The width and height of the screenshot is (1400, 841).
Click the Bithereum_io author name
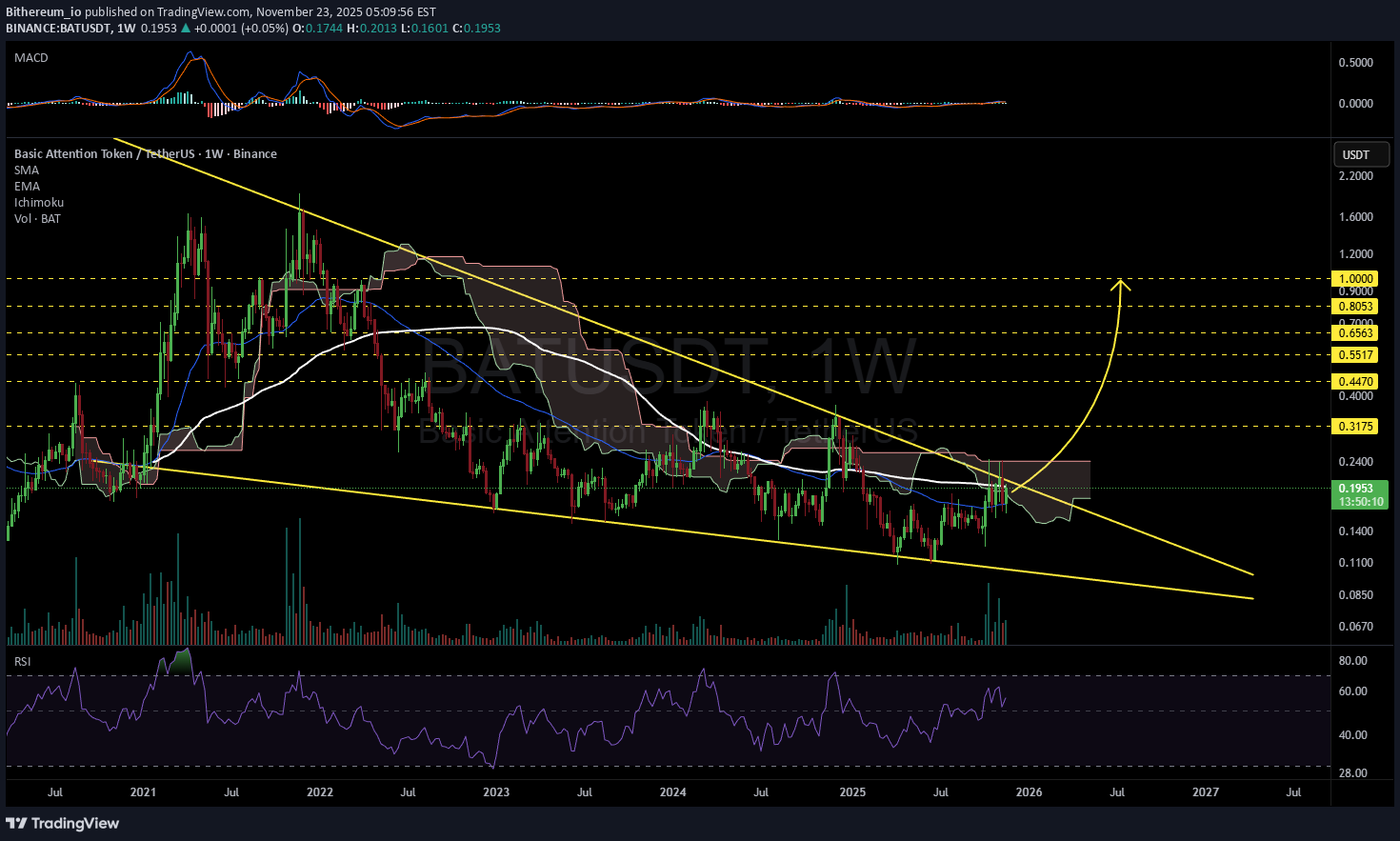point(44,12)
